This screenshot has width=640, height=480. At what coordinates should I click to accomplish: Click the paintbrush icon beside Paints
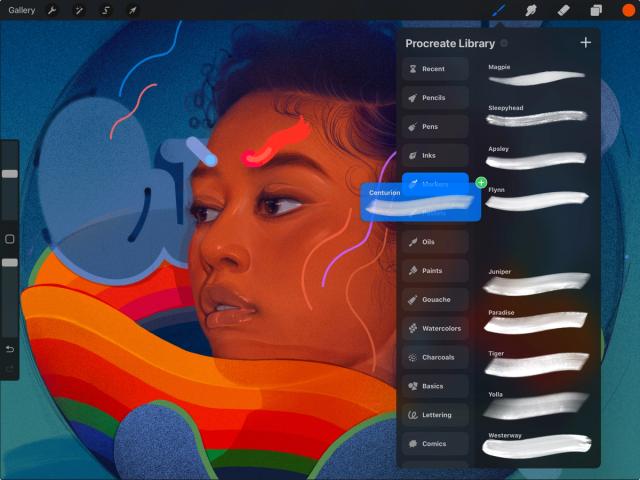413,271
